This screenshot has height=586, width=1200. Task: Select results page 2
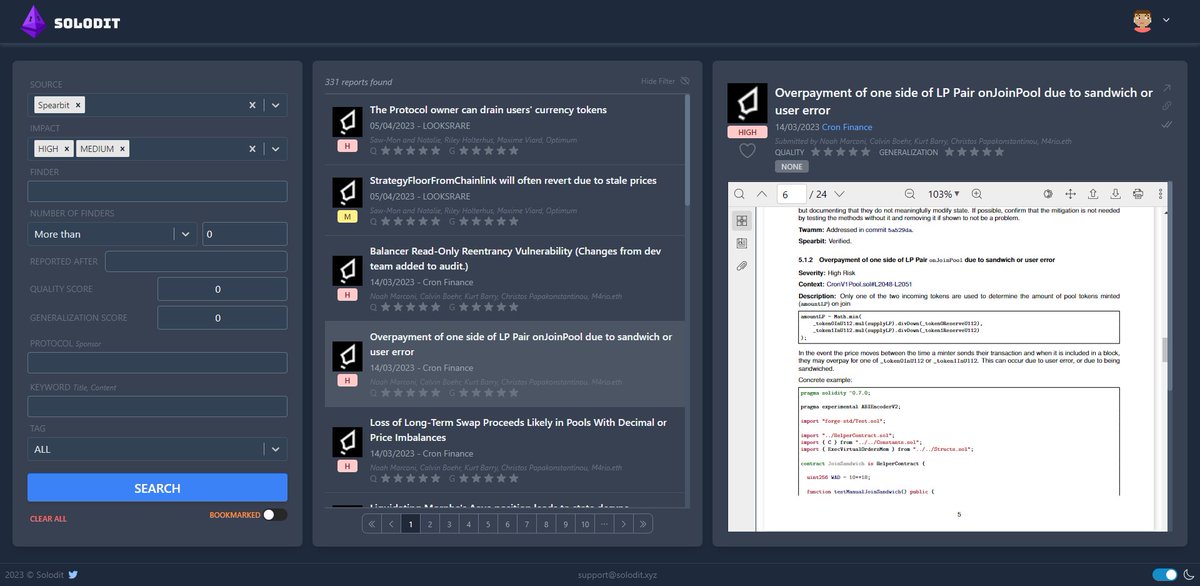429,523
